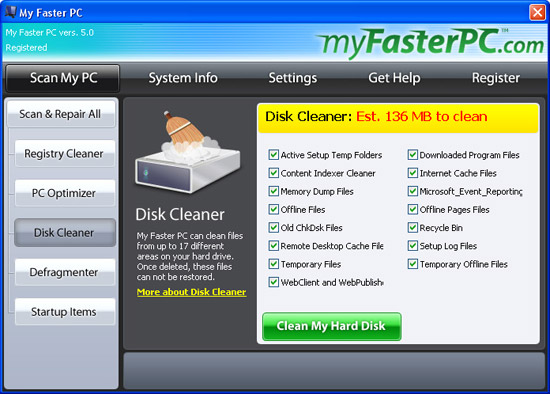
Task: Toggle the Recycle Bin checkbox
Action: pos(412,228)
